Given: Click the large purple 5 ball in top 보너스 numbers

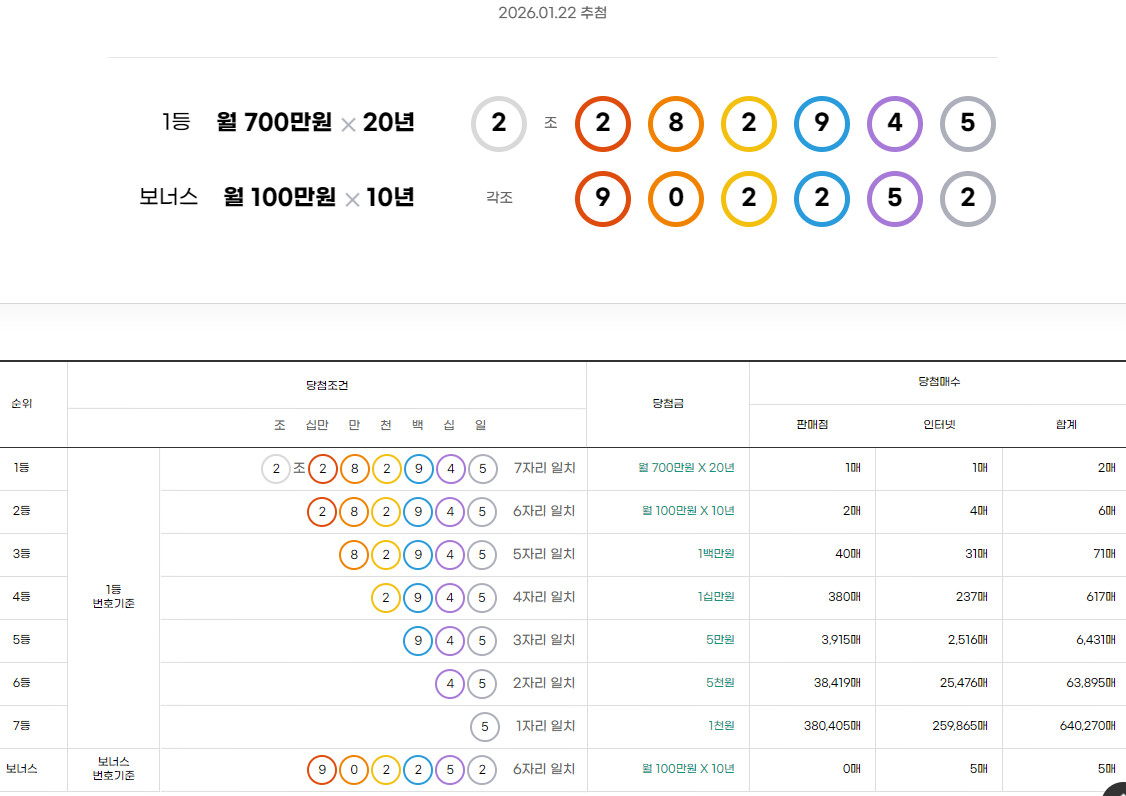Looking at the screenshot, I should pos(895,198).
